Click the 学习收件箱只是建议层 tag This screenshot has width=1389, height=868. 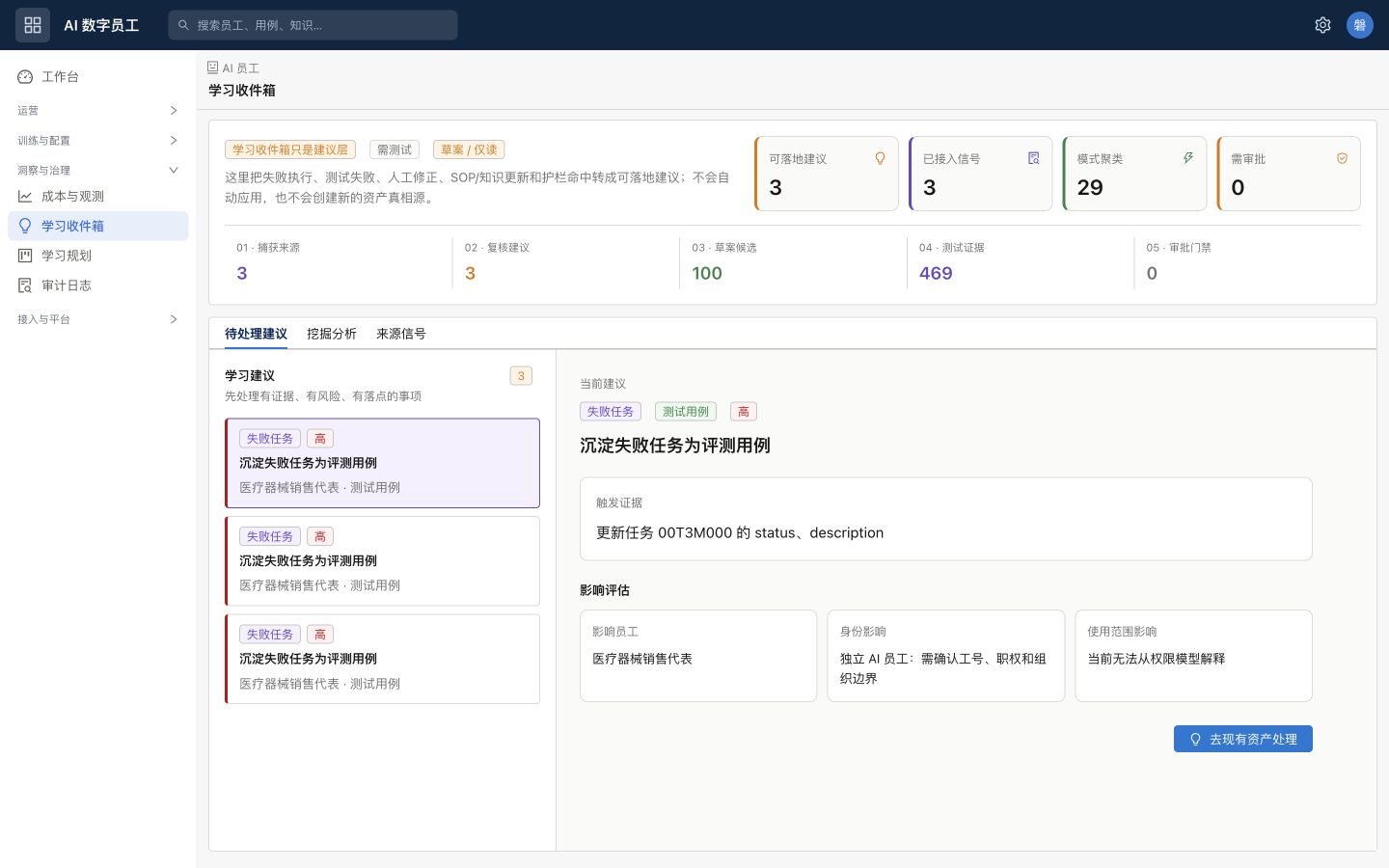(x=290, y=149)
